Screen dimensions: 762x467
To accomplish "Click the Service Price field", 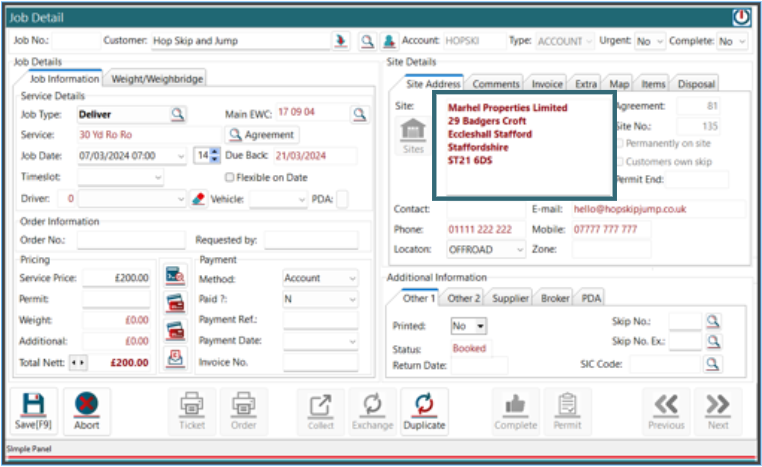I will [x=116, y=278].
